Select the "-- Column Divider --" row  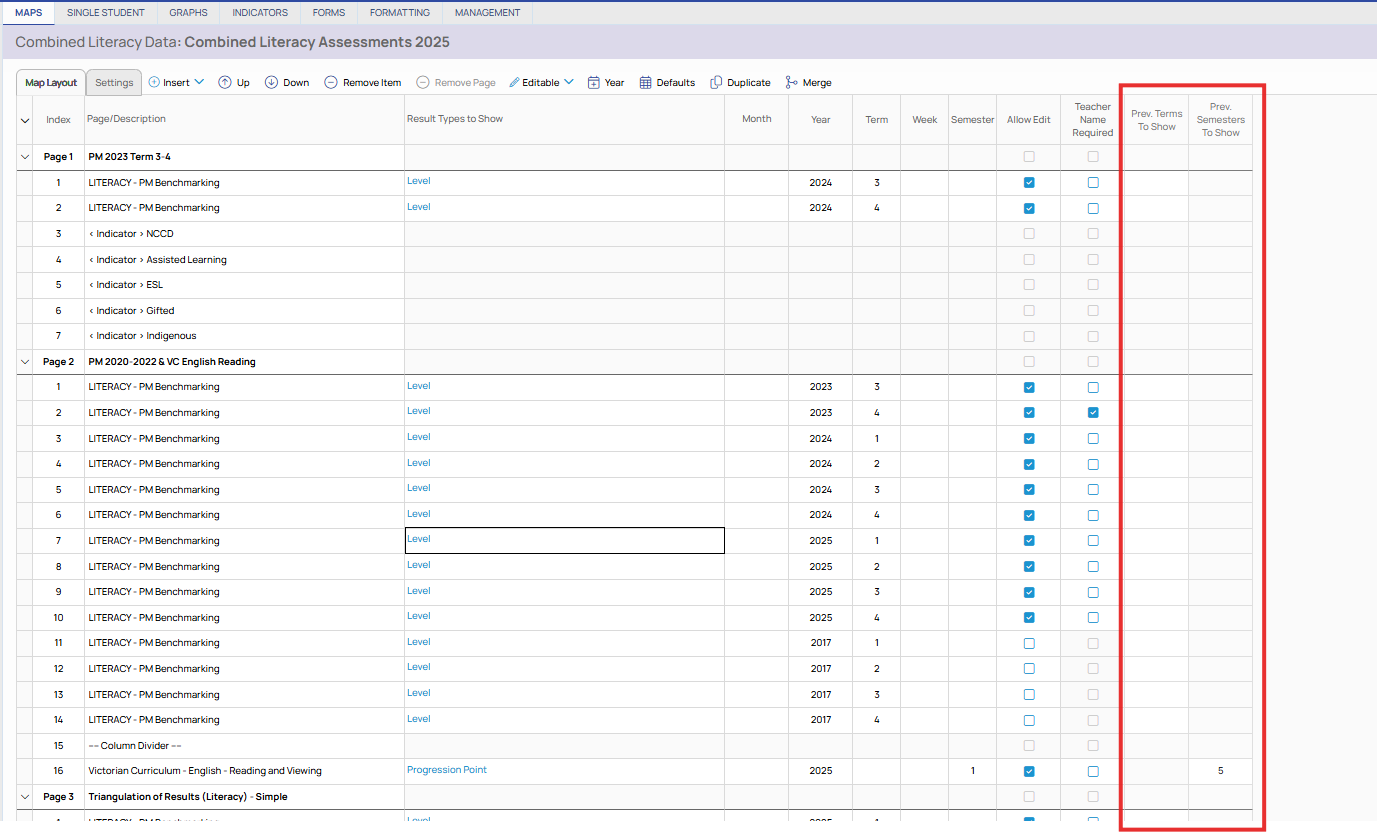tap(134, 746)
